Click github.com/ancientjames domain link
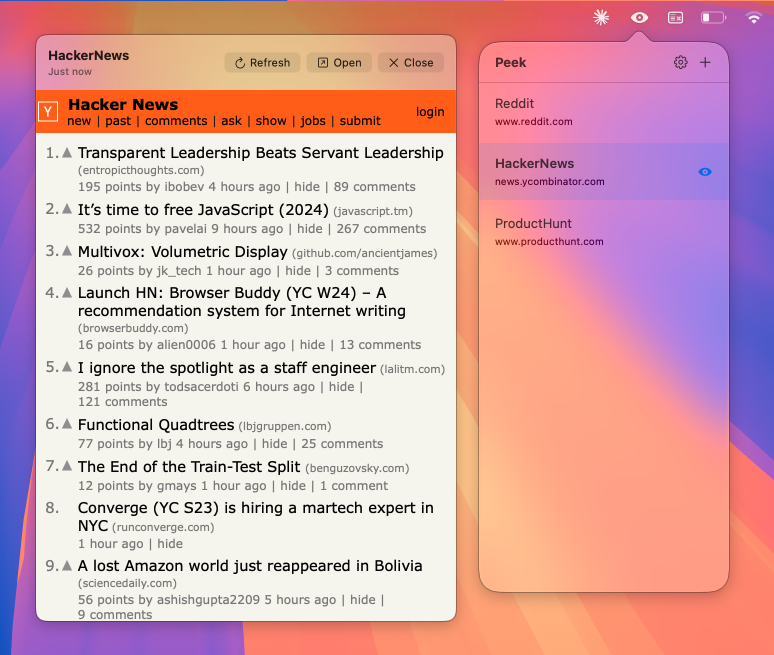 point(365,253)
